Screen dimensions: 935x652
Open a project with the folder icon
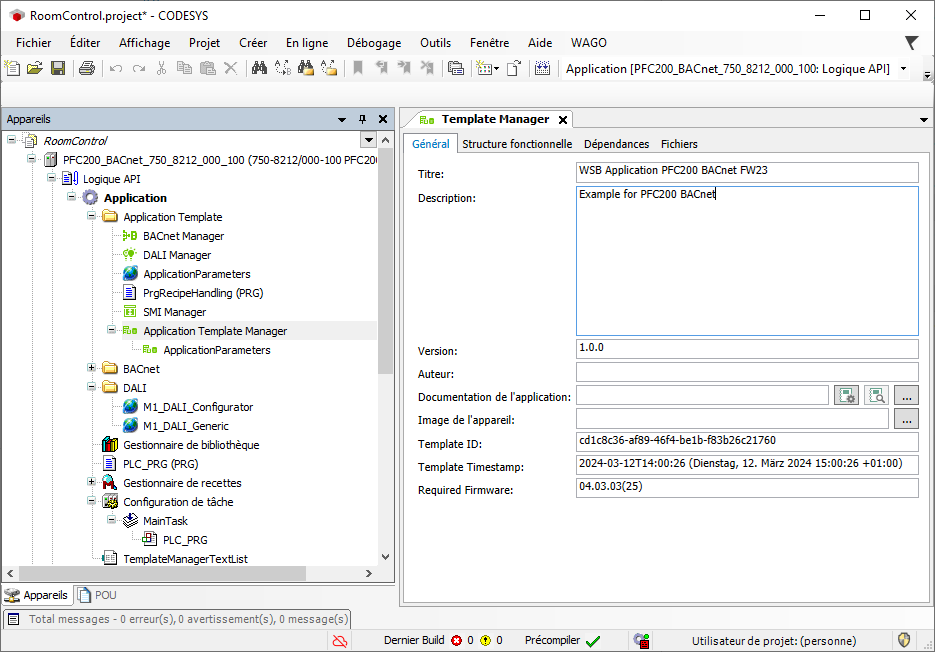(35, 69)
